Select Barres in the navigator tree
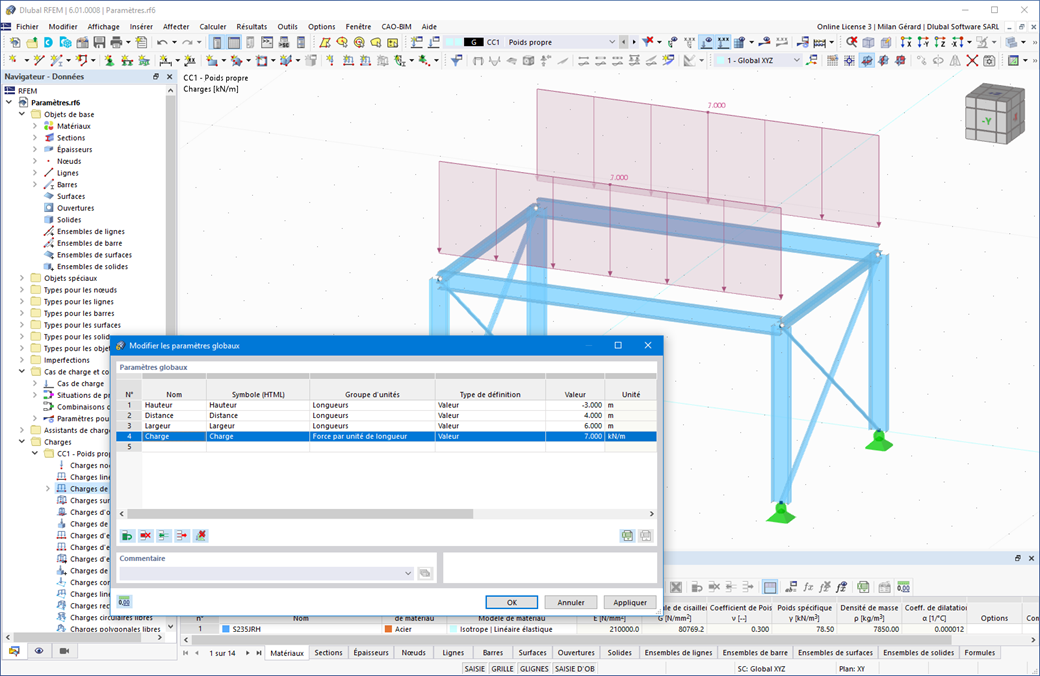1040x676 pixels. pos(67,184)
